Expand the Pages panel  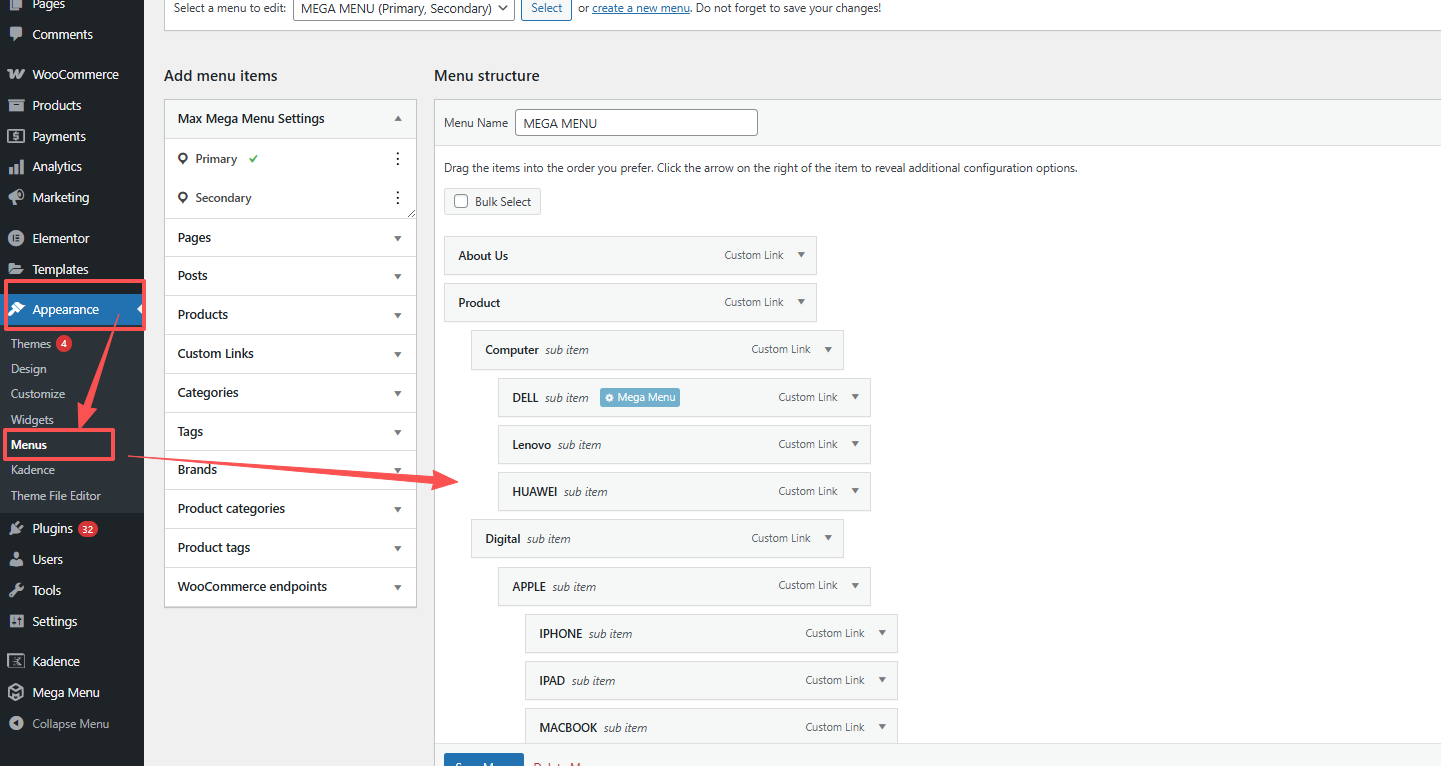click(398, 238)
